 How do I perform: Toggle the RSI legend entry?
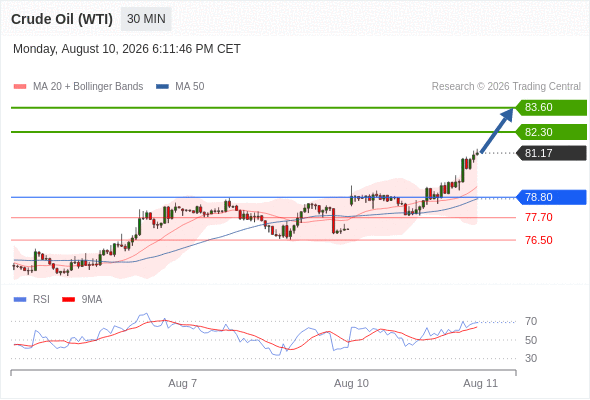coord(41,300)
